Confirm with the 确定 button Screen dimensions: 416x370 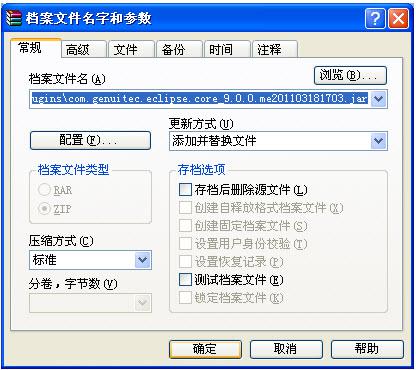click(205, 349)
